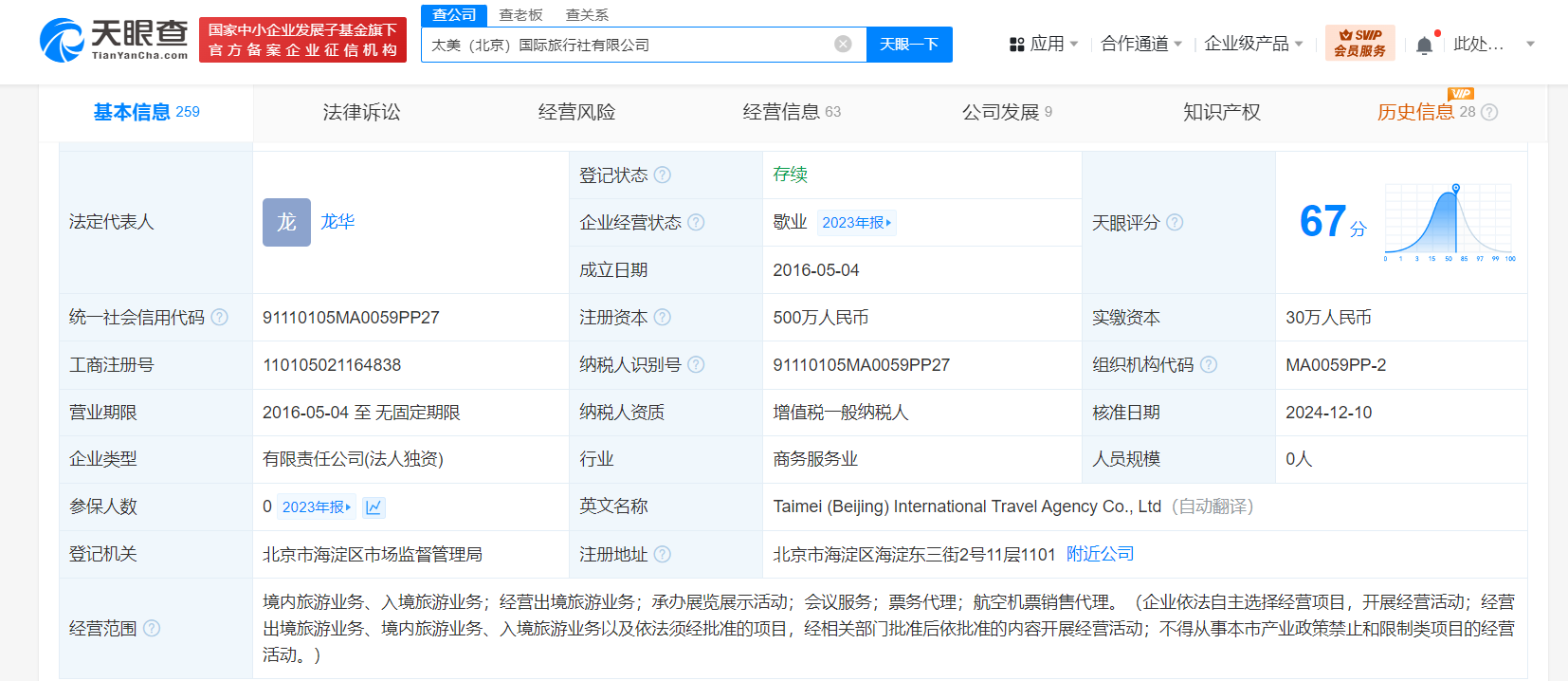1568x681 pixels.
Task: Open the notification bell
Action: (x=1424, y=46)
